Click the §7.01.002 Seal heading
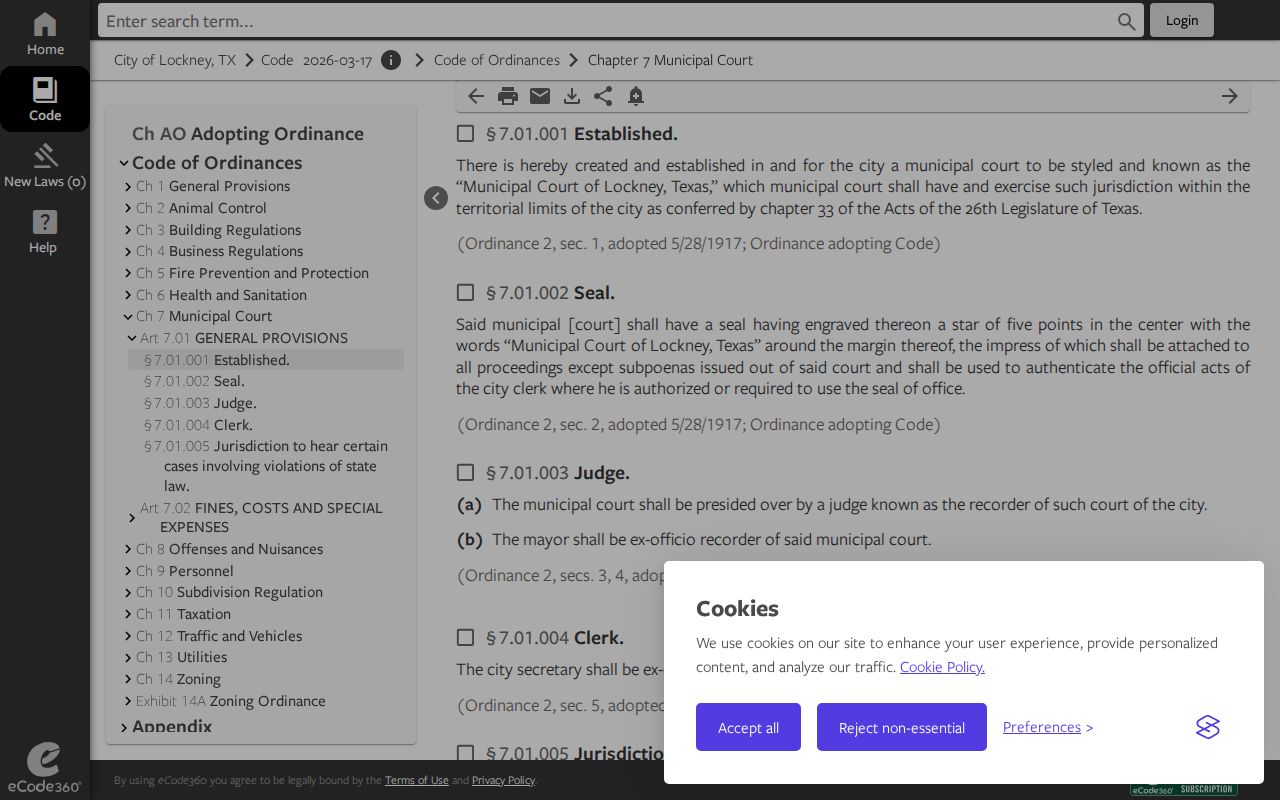Screen dimensions: 1280x800 tap(550, 292)
